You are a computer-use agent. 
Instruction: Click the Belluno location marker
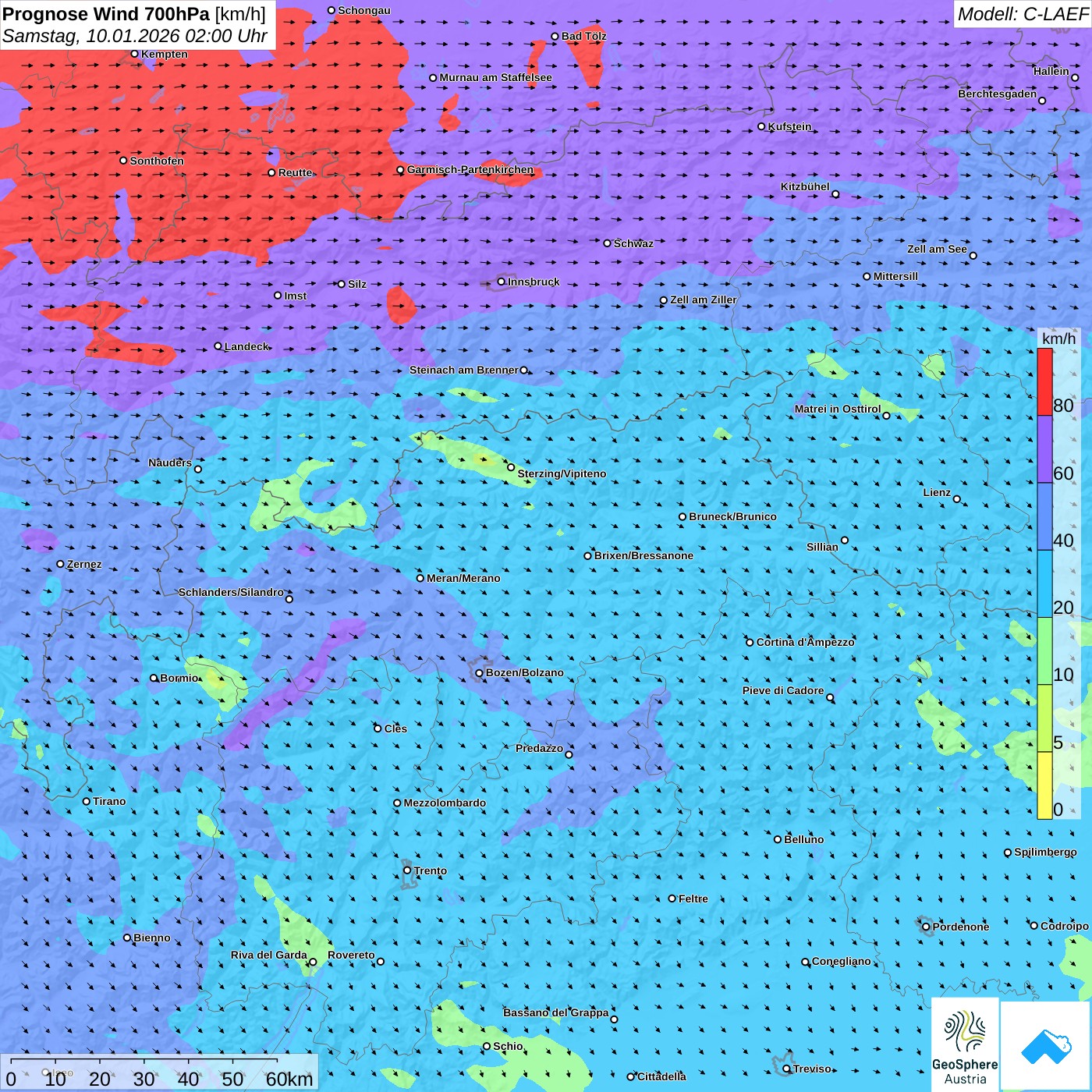coord(778,839)
